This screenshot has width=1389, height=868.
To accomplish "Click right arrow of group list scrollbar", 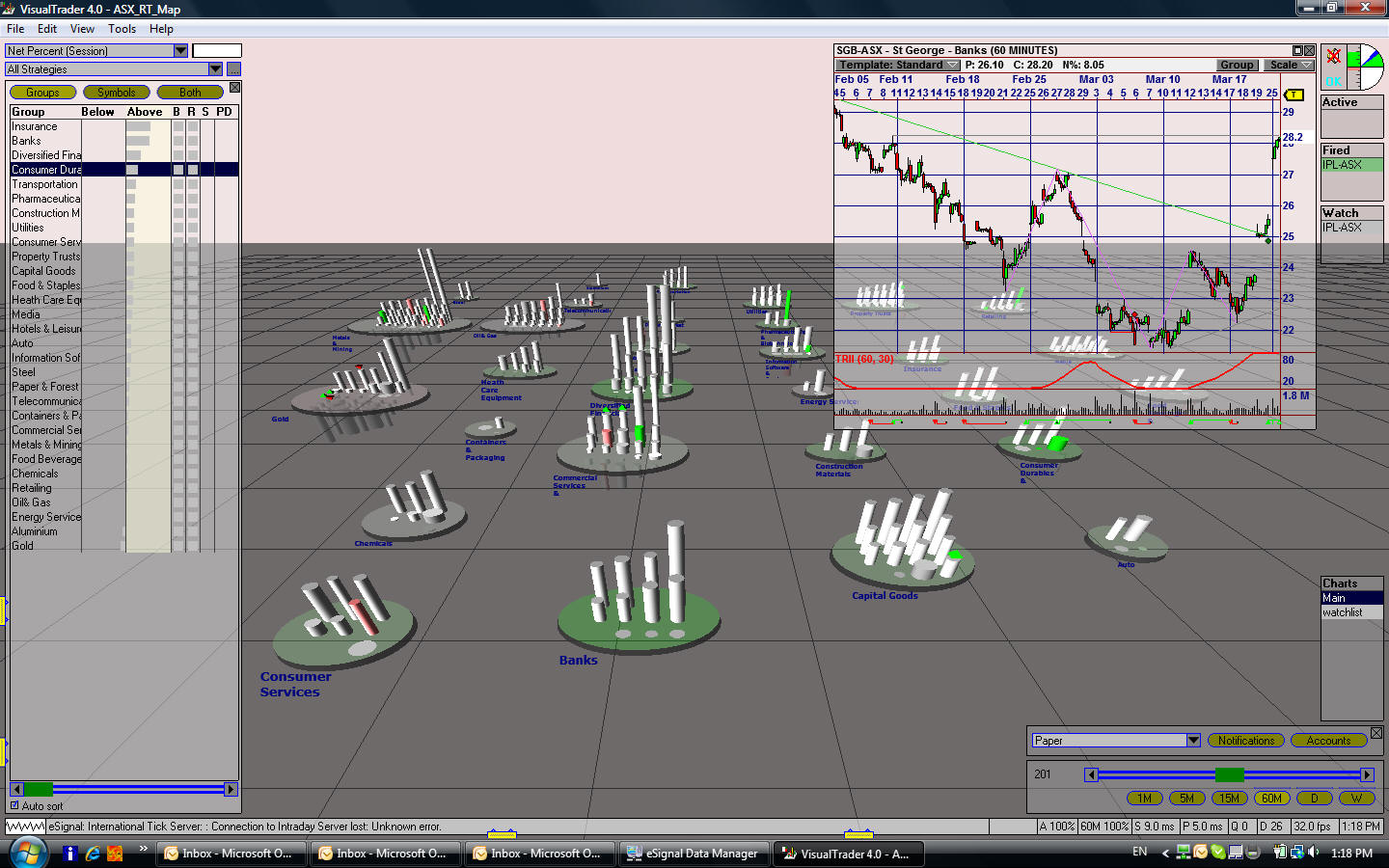I will click(x=231, y=789).
